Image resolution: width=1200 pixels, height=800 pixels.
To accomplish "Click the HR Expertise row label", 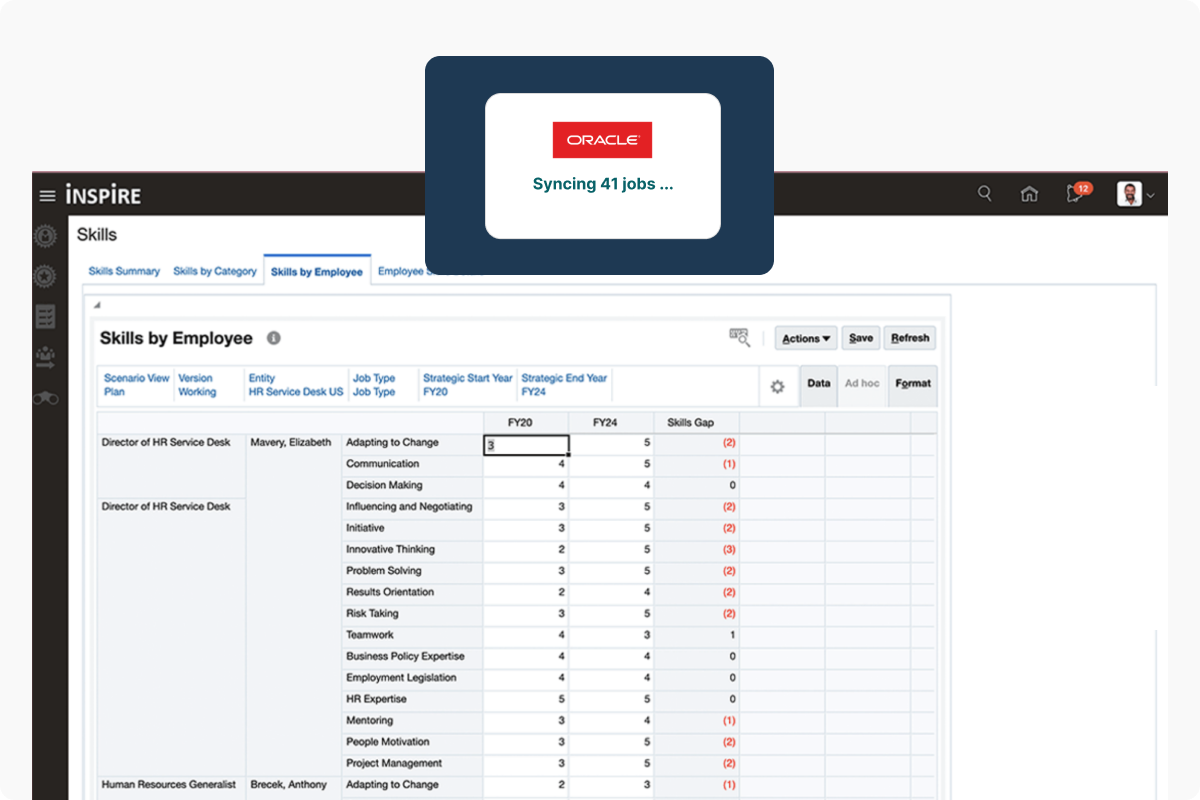I will pyautogui.click(x=377, y=699).
